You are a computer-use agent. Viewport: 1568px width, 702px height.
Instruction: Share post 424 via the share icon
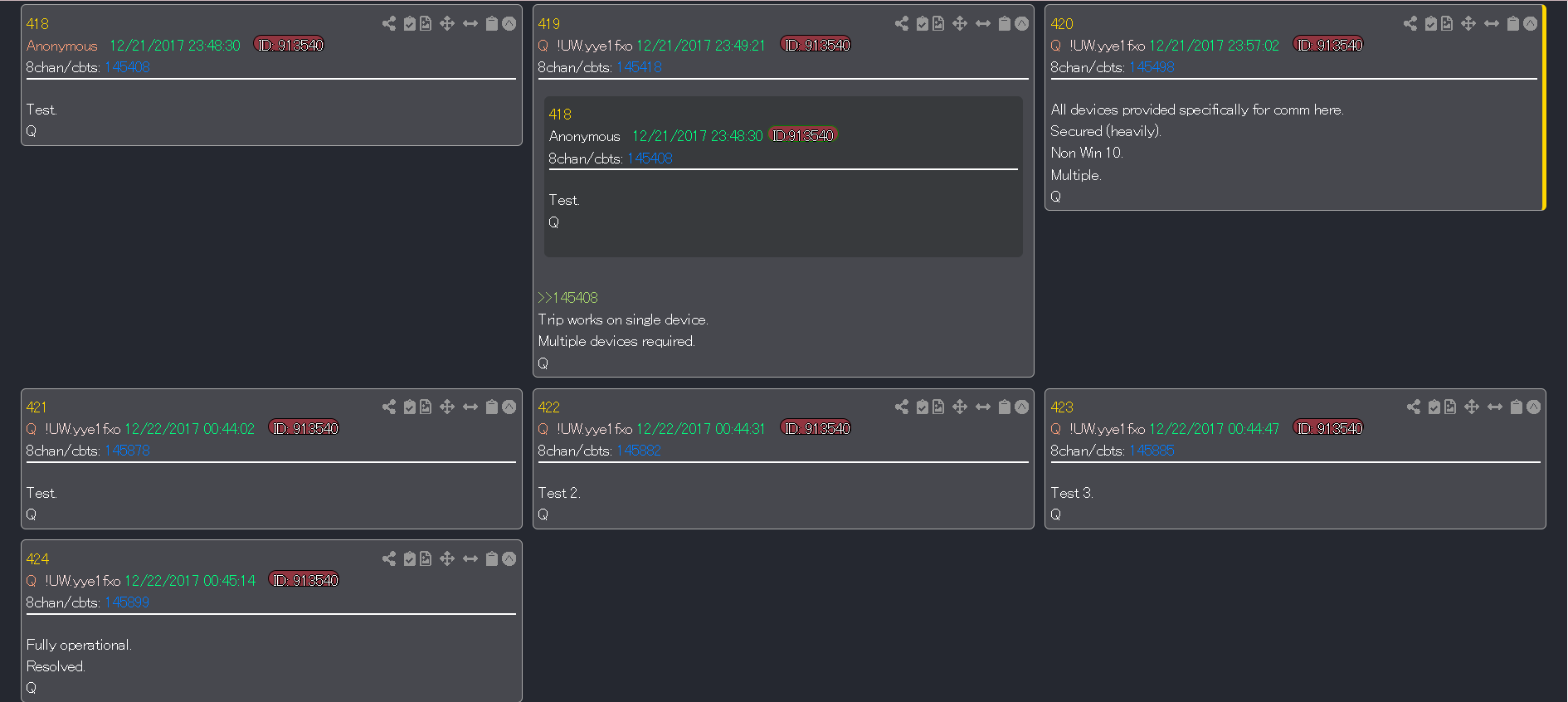coord(389,558)
